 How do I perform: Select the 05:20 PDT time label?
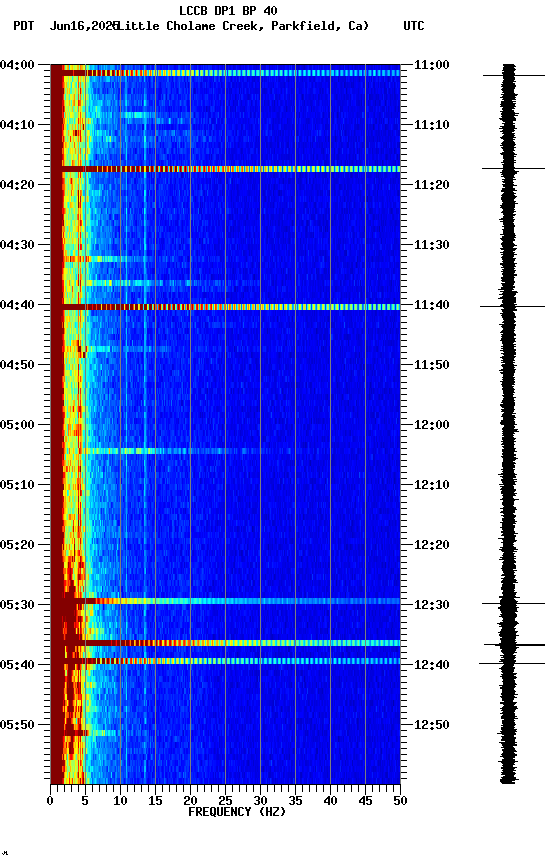tap(17, 545)
